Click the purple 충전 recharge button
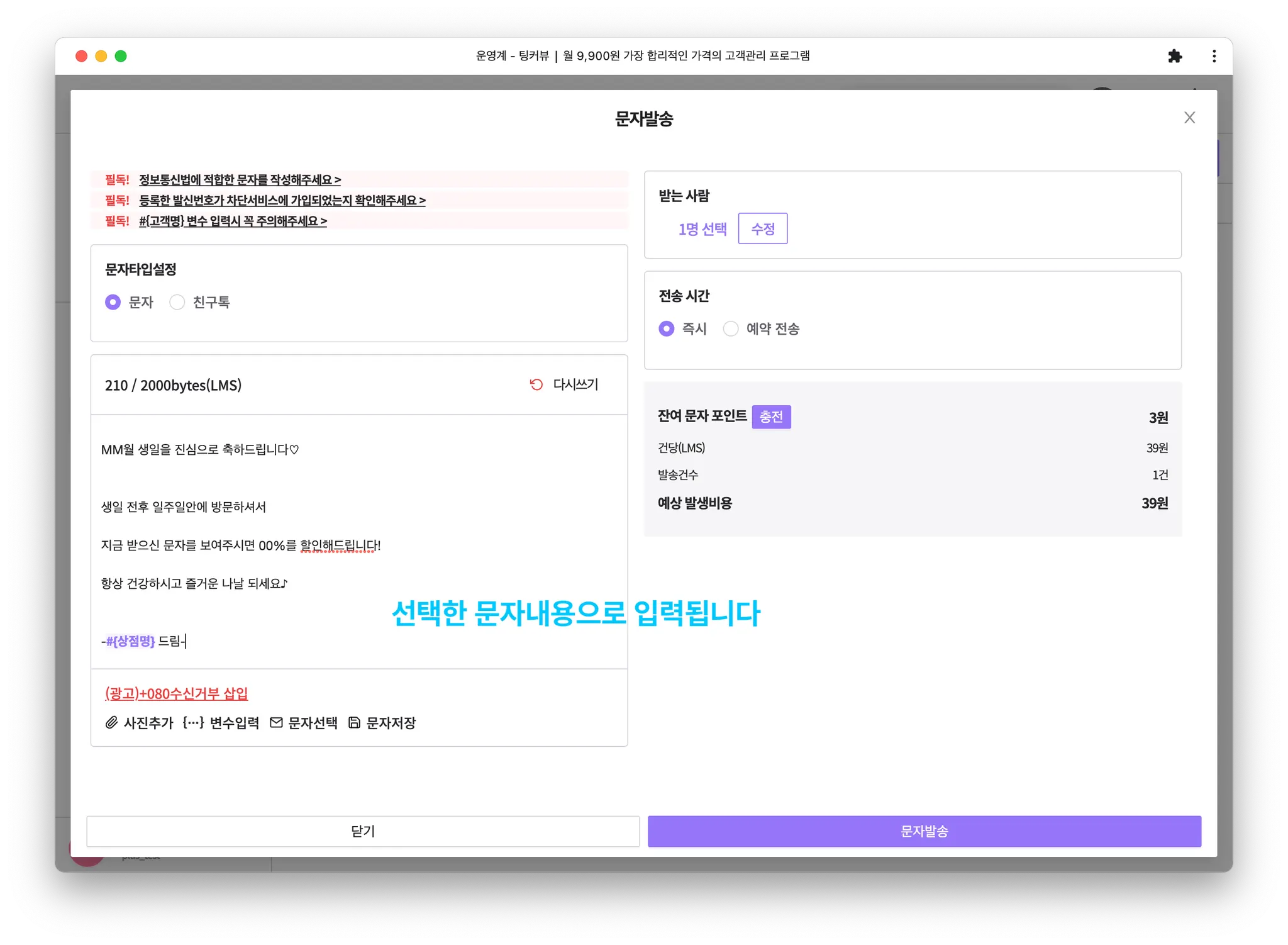Screen dimensions: 1288x945 [x=771, y=417]
